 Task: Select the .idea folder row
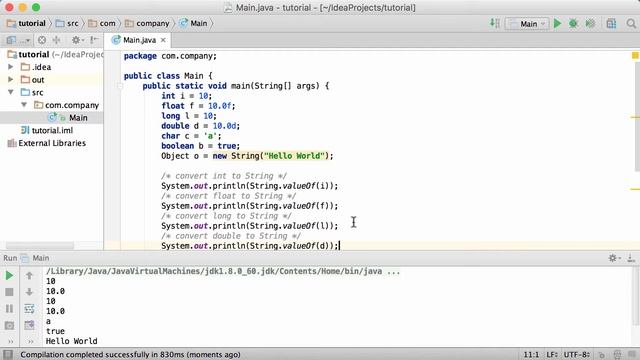[x=51, y=67]
